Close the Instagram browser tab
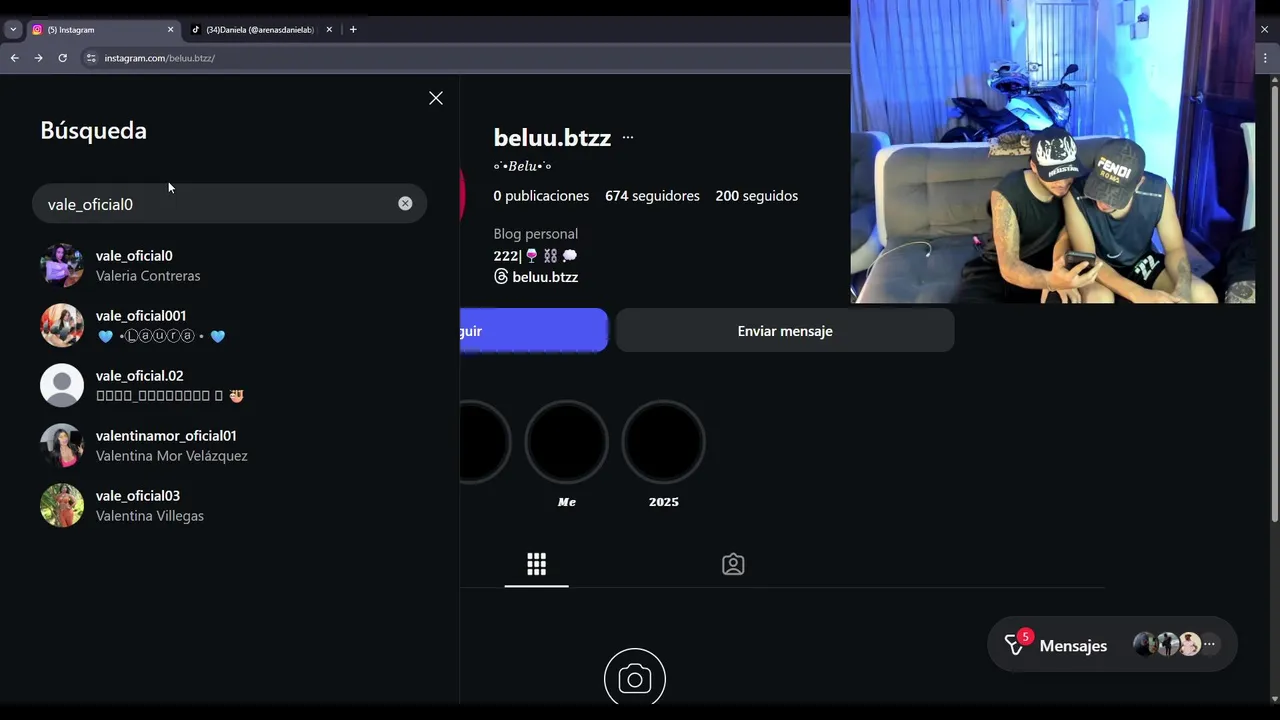1280x720 pixels. (170, 30)
